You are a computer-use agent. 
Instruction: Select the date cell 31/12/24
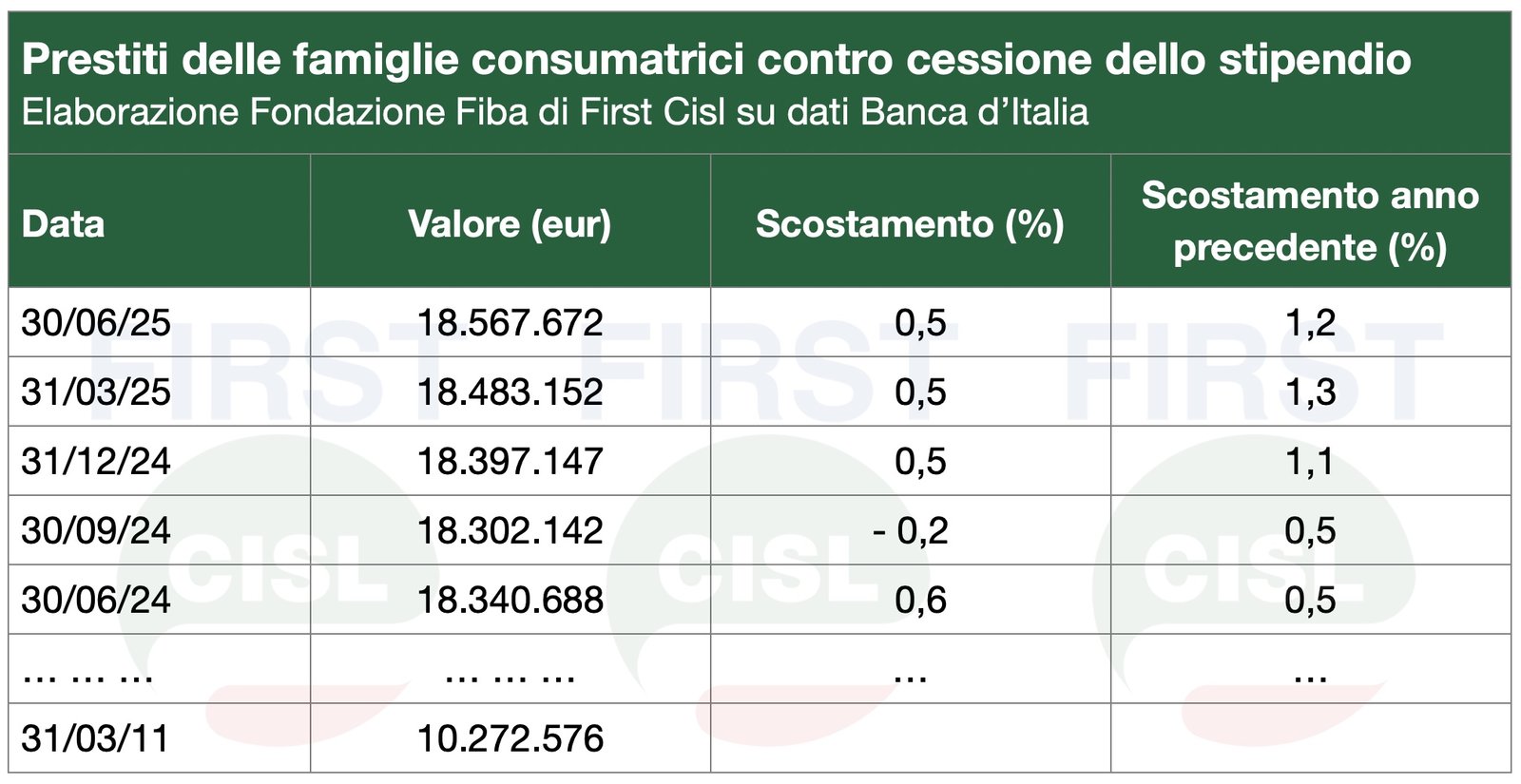(96, 461)
